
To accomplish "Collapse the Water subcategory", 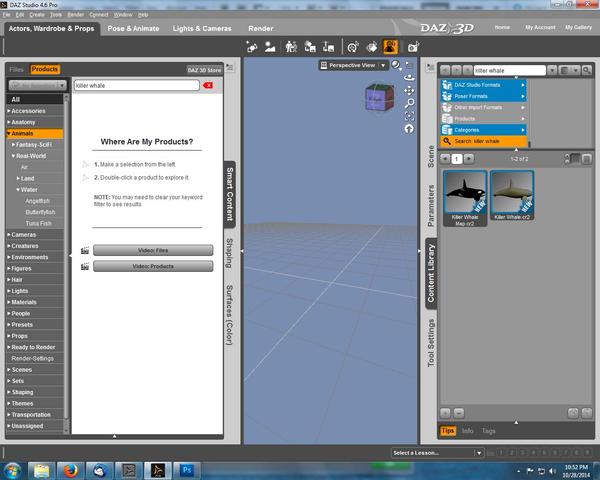I will [x=18, y=190].
